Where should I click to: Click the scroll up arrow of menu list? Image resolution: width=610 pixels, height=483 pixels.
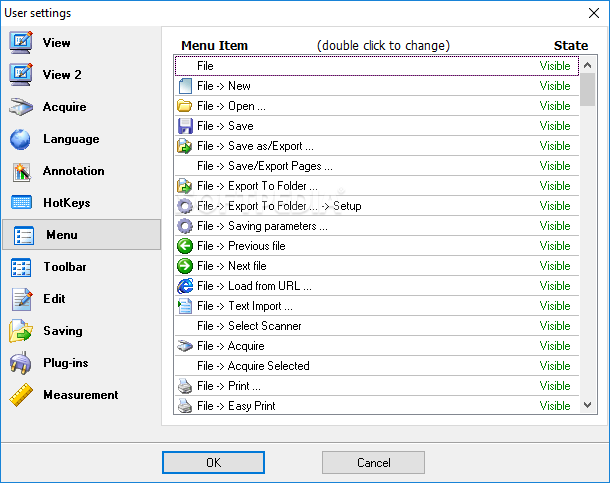point(587,65)
